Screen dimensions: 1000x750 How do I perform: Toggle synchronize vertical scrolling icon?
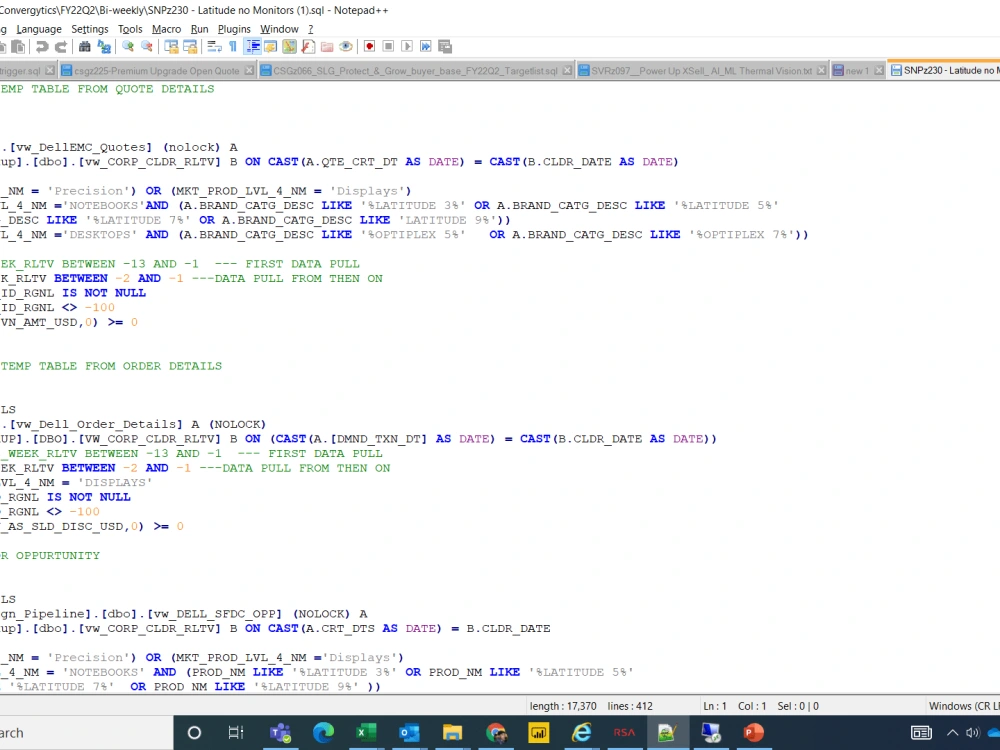[171, 47]
